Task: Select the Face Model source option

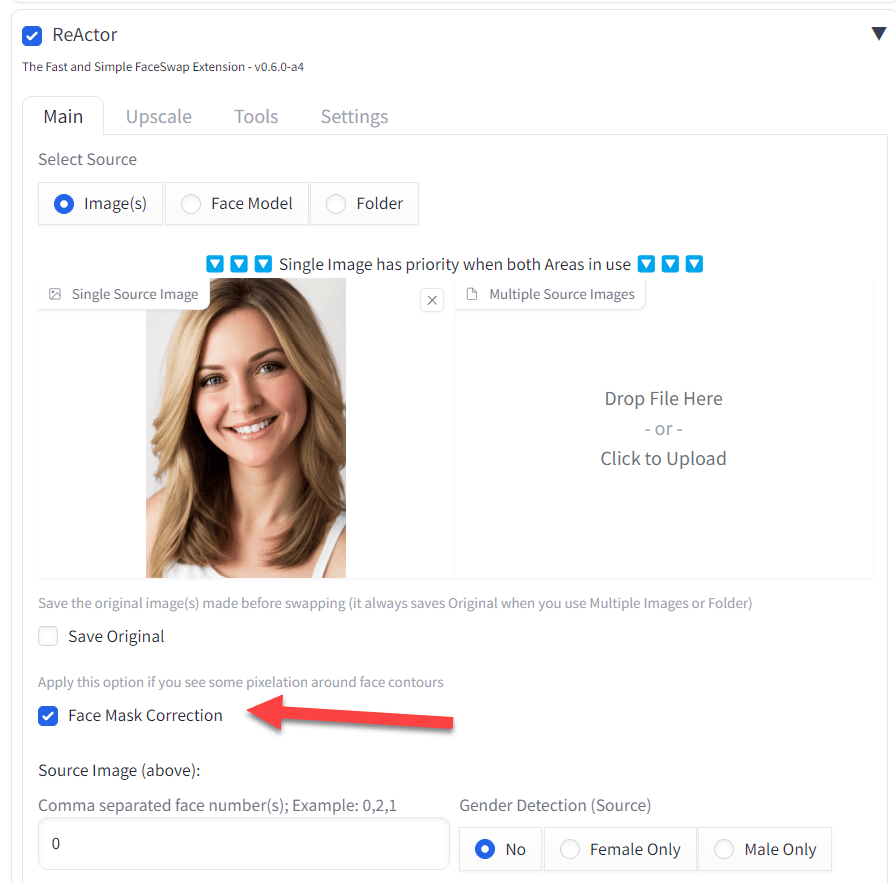Action: [x=237, y=203]
